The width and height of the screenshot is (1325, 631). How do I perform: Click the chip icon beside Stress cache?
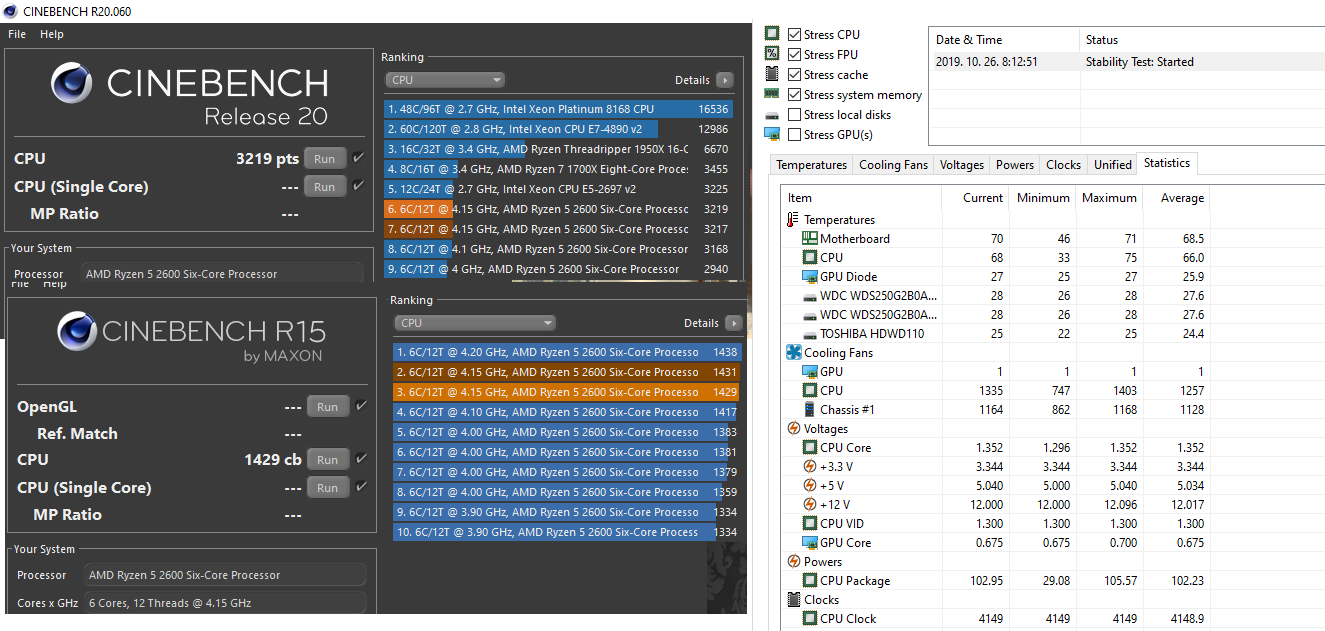pyautogui.click(x=772, y=74)
